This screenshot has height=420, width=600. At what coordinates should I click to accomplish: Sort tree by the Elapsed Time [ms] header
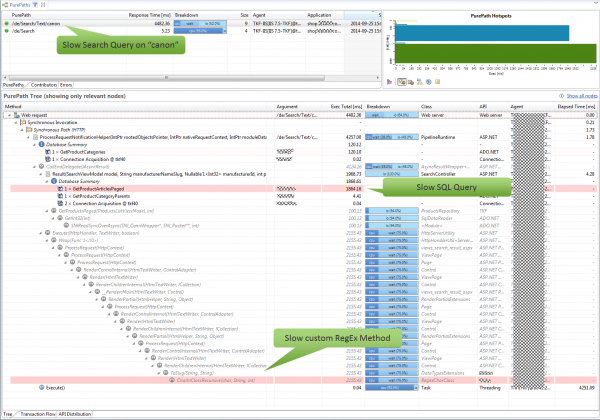[576, 106]
